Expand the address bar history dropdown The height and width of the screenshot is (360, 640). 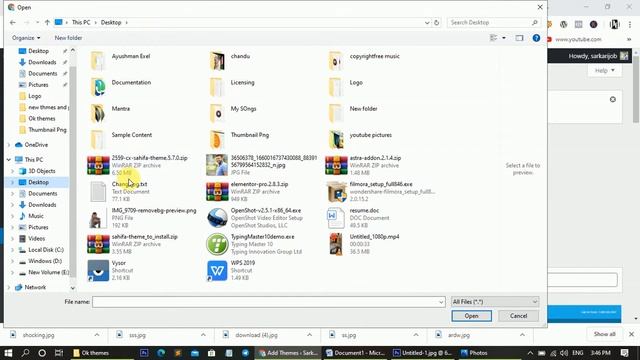pos(427,22)
